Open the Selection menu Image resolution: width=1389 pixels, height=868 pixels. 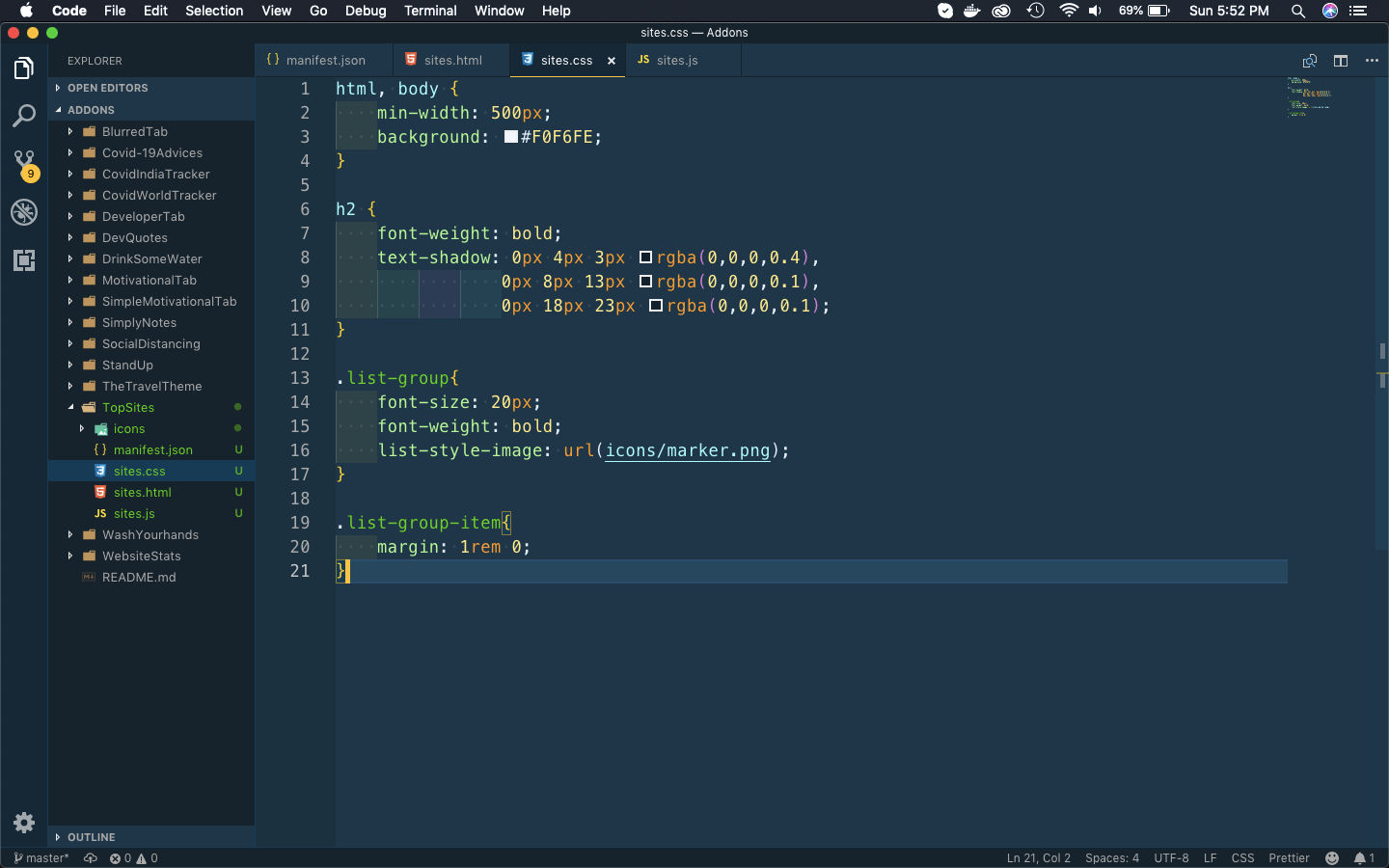pyautogui.click(x=214, y=11)
